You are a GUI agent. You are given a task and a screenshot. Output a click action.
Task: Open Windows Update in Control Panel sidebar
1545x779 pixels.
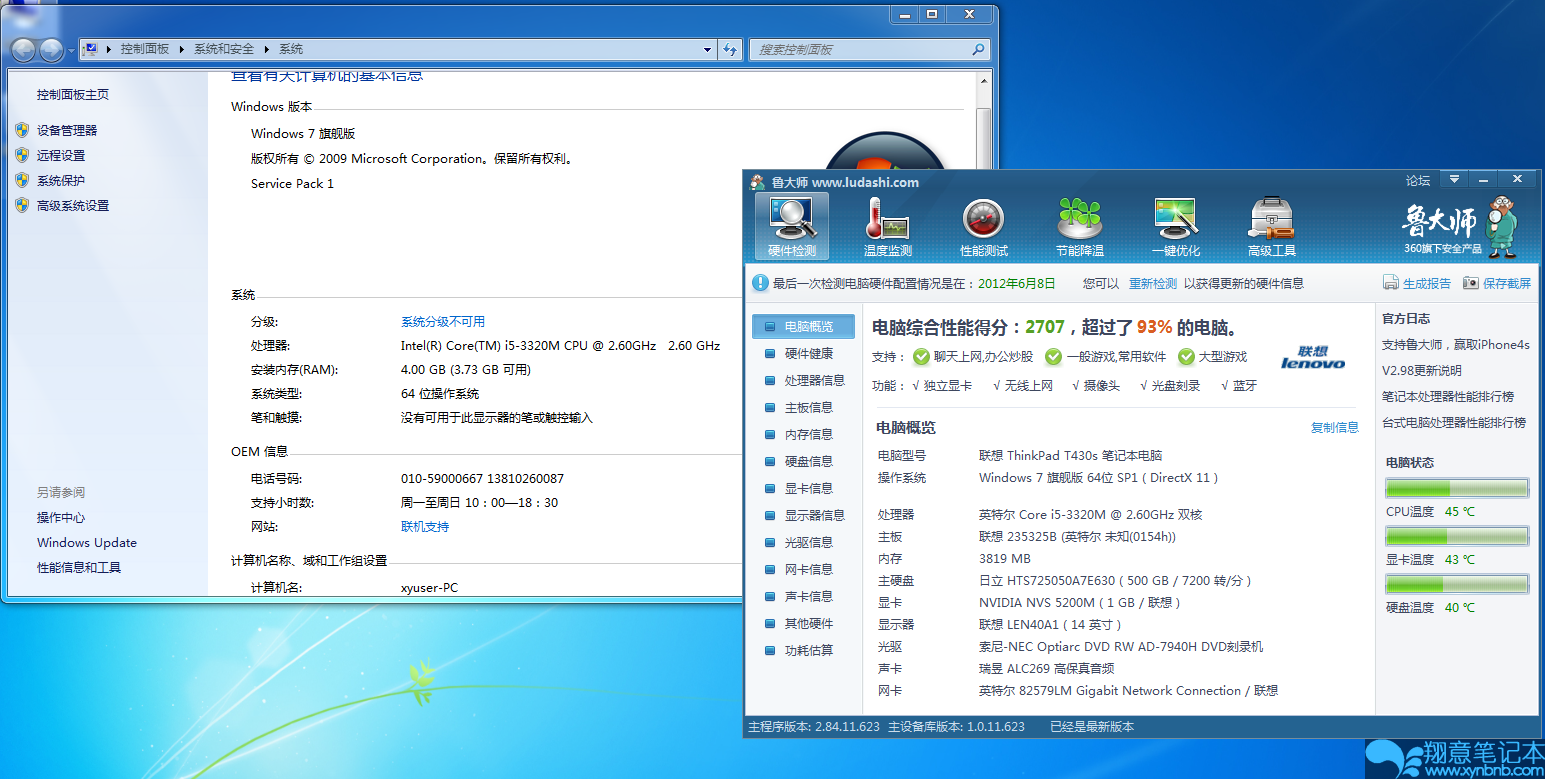[87, 542]
